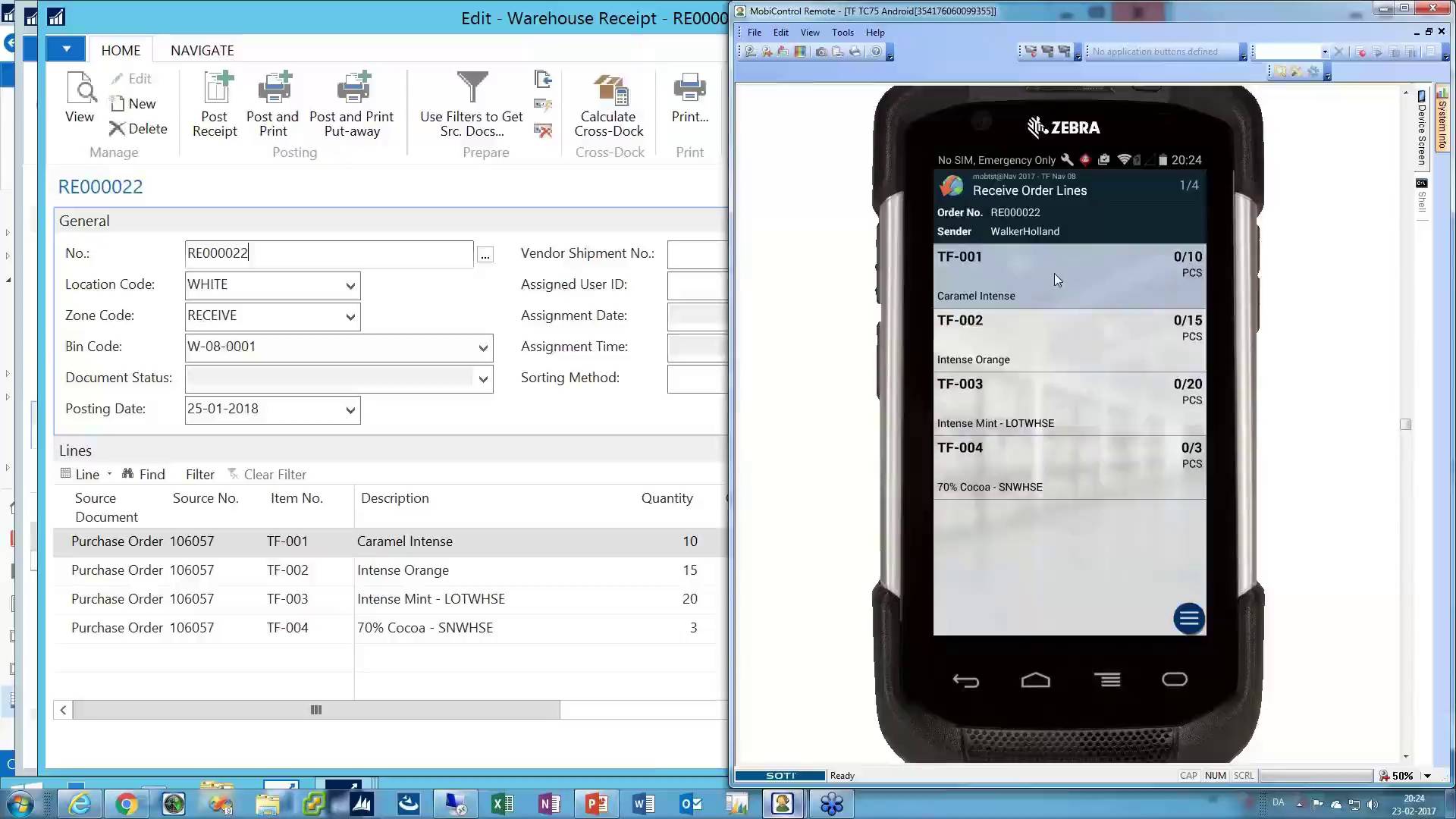The width and height of the screenshot is (1456, 819).
Task: Expand the Zone Code dropdown
Action: 350,317
